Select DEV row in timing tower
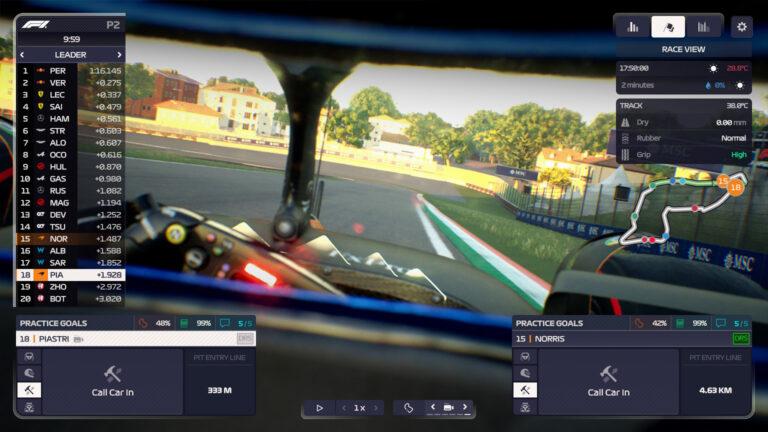This screenshot has height=432, width=768. [71, 215]
